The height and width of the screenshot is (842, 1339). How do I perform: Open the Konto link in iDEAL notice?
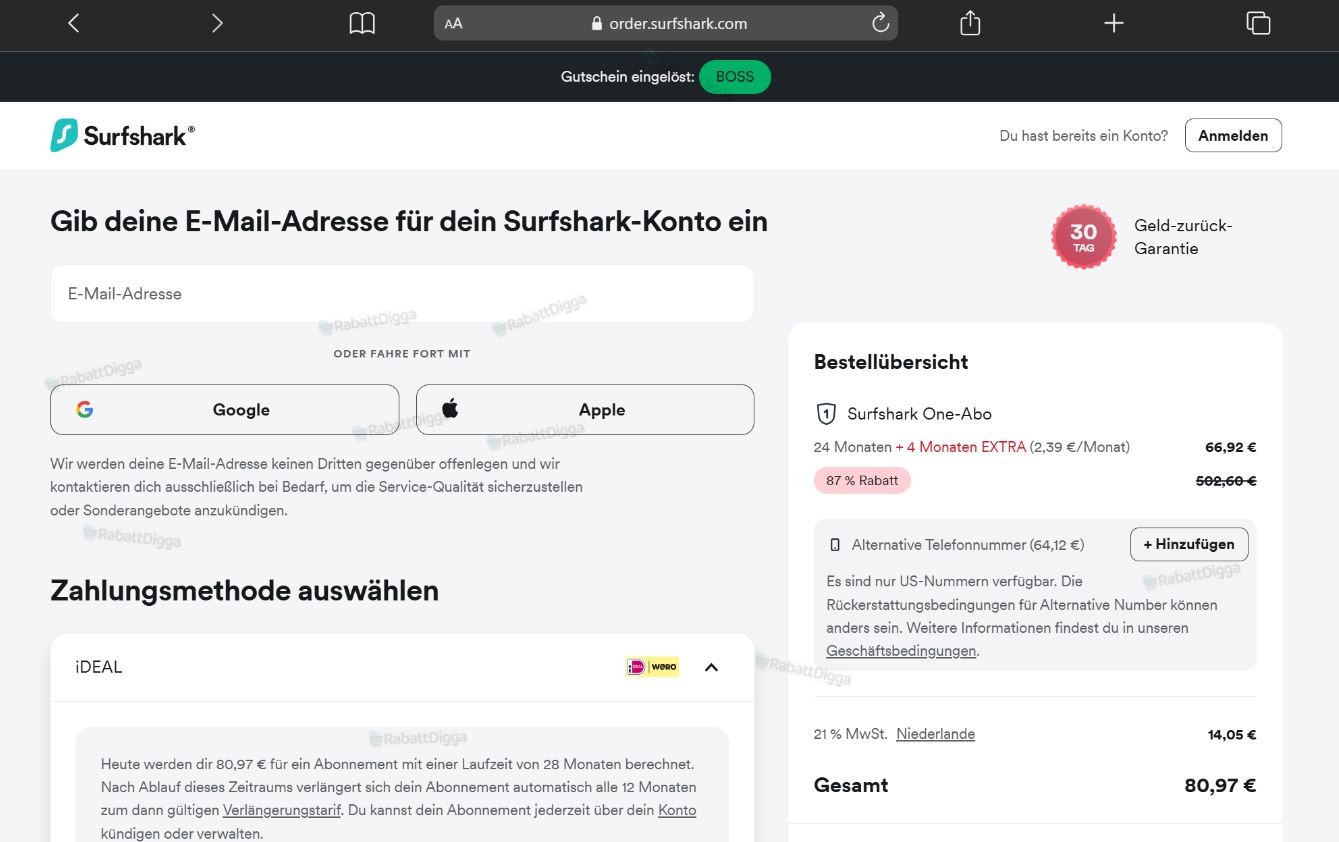[677, 810]
